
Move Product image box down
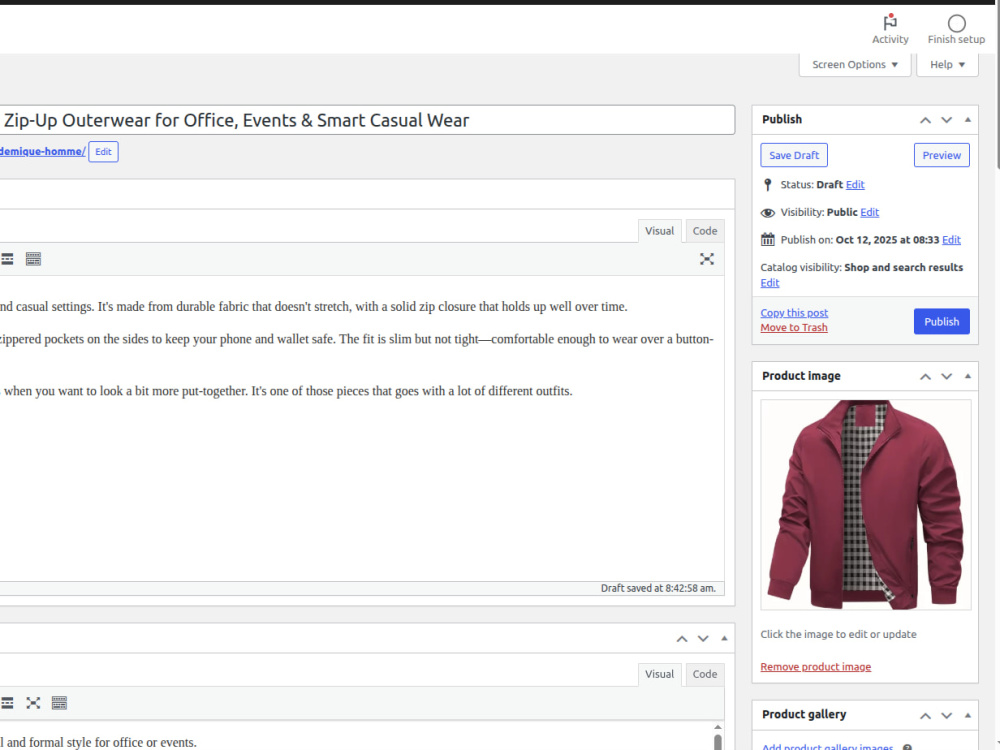(946, 376)
